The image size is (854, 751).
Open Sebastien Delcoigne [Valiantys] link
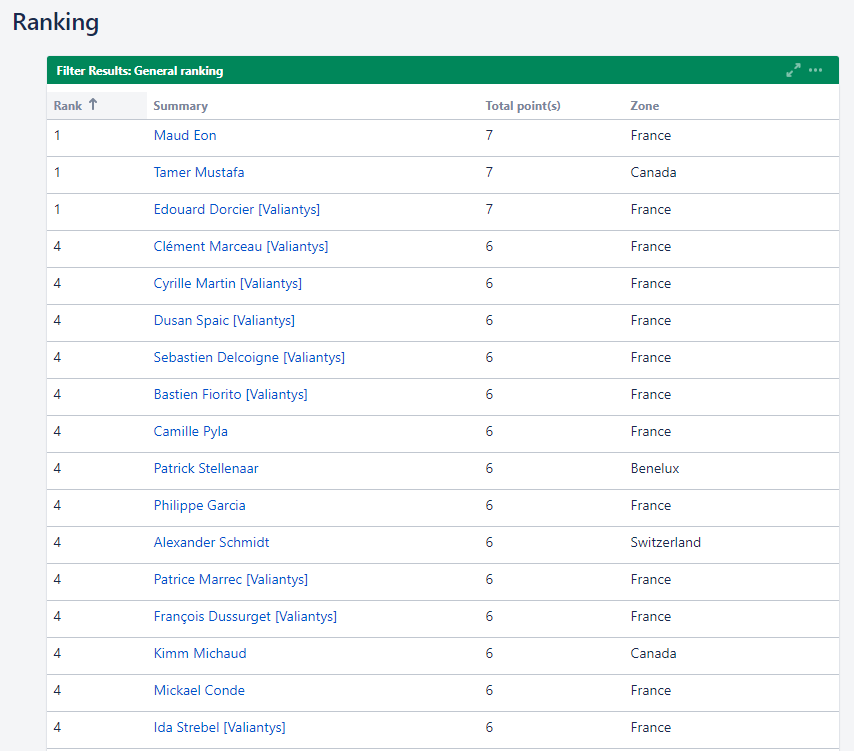click(x=249, y=357)
